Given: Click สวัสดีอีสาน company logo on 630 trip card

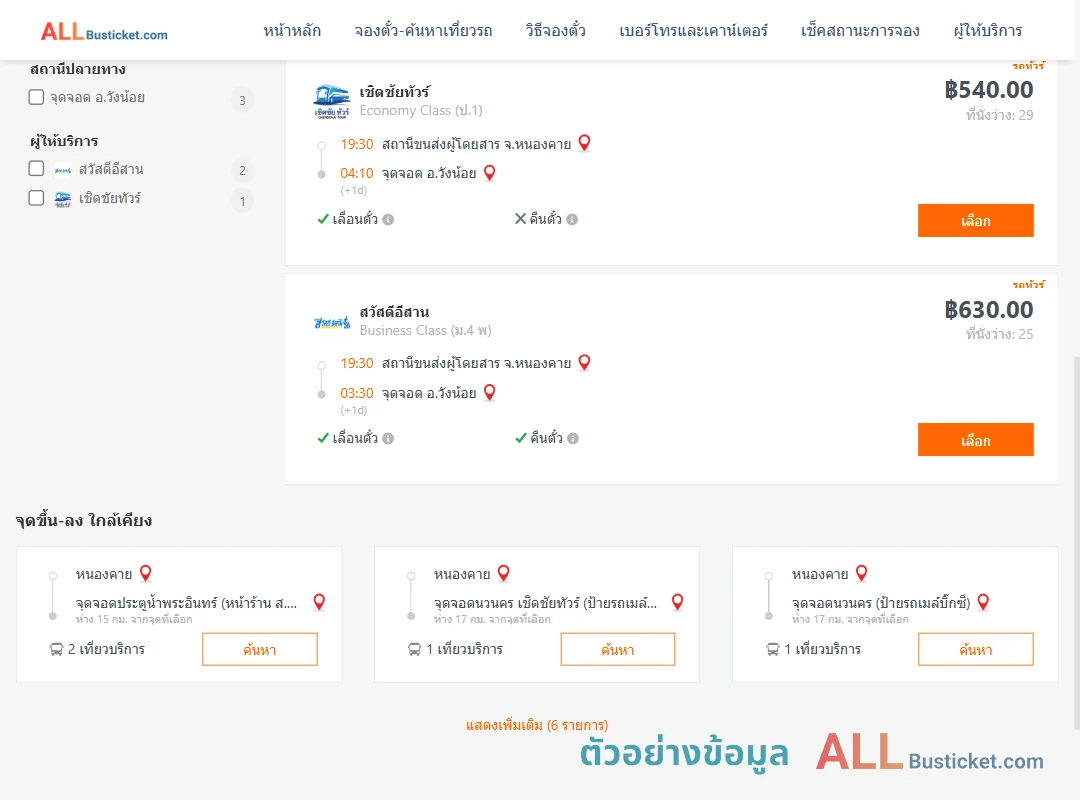Looking at the screenshot, I should tap(332, 322).
